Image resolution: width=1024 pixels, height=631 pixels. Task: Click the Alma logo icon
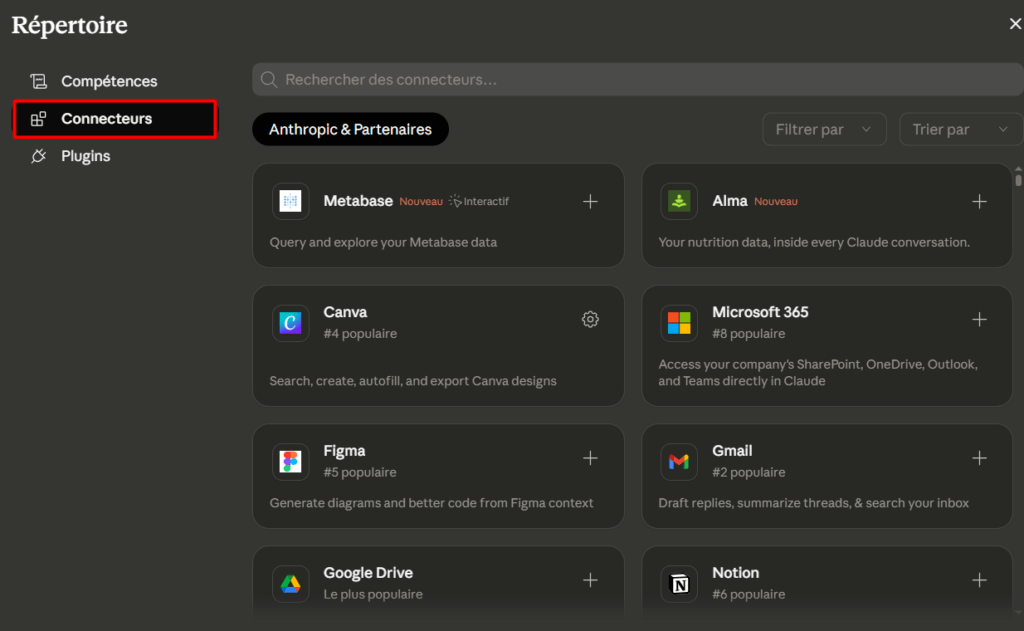[679, 201]
